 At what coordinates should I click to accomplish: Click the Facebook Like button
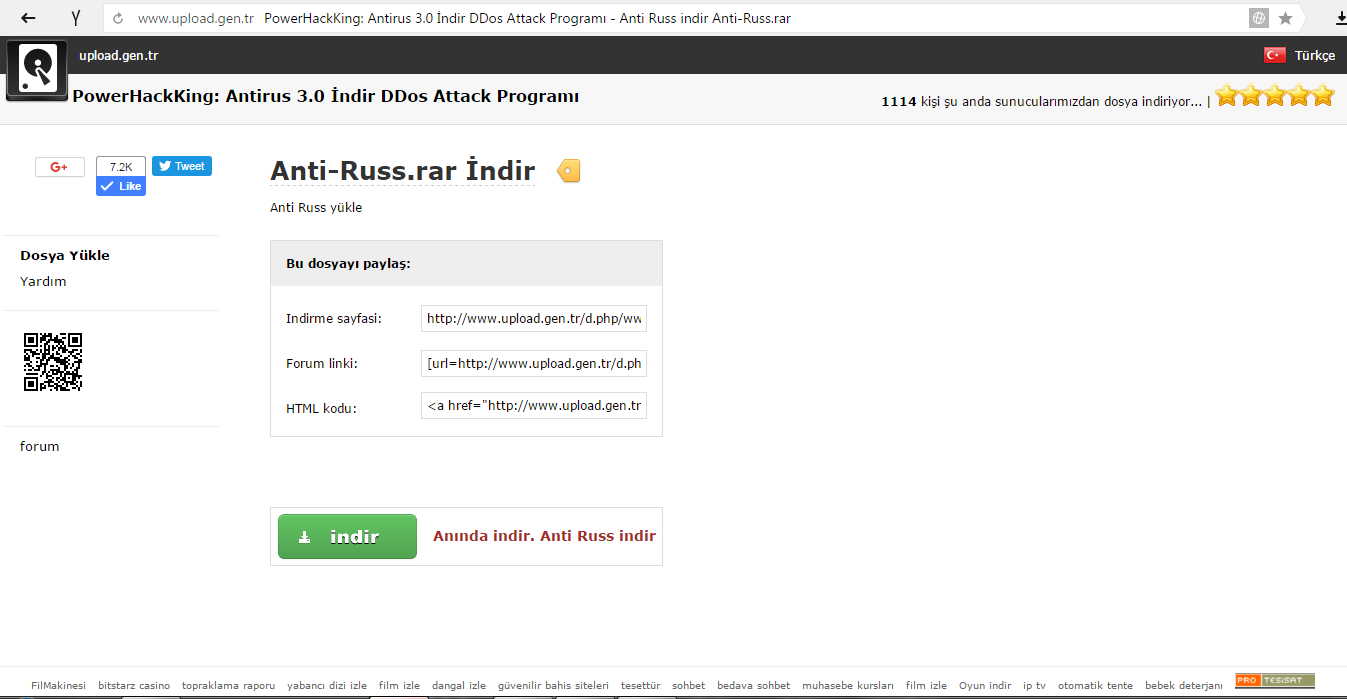121,186
